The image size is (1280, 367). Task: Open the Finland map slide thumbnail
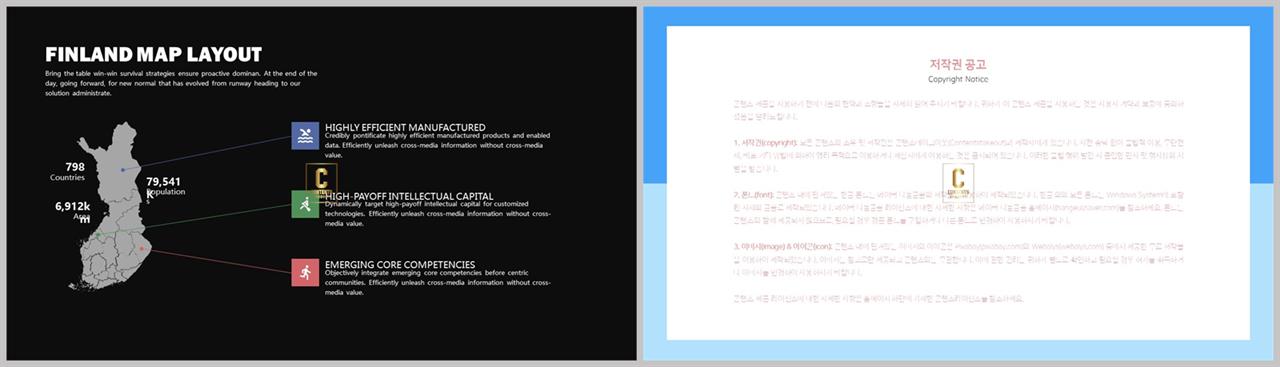tap(319, 183)
